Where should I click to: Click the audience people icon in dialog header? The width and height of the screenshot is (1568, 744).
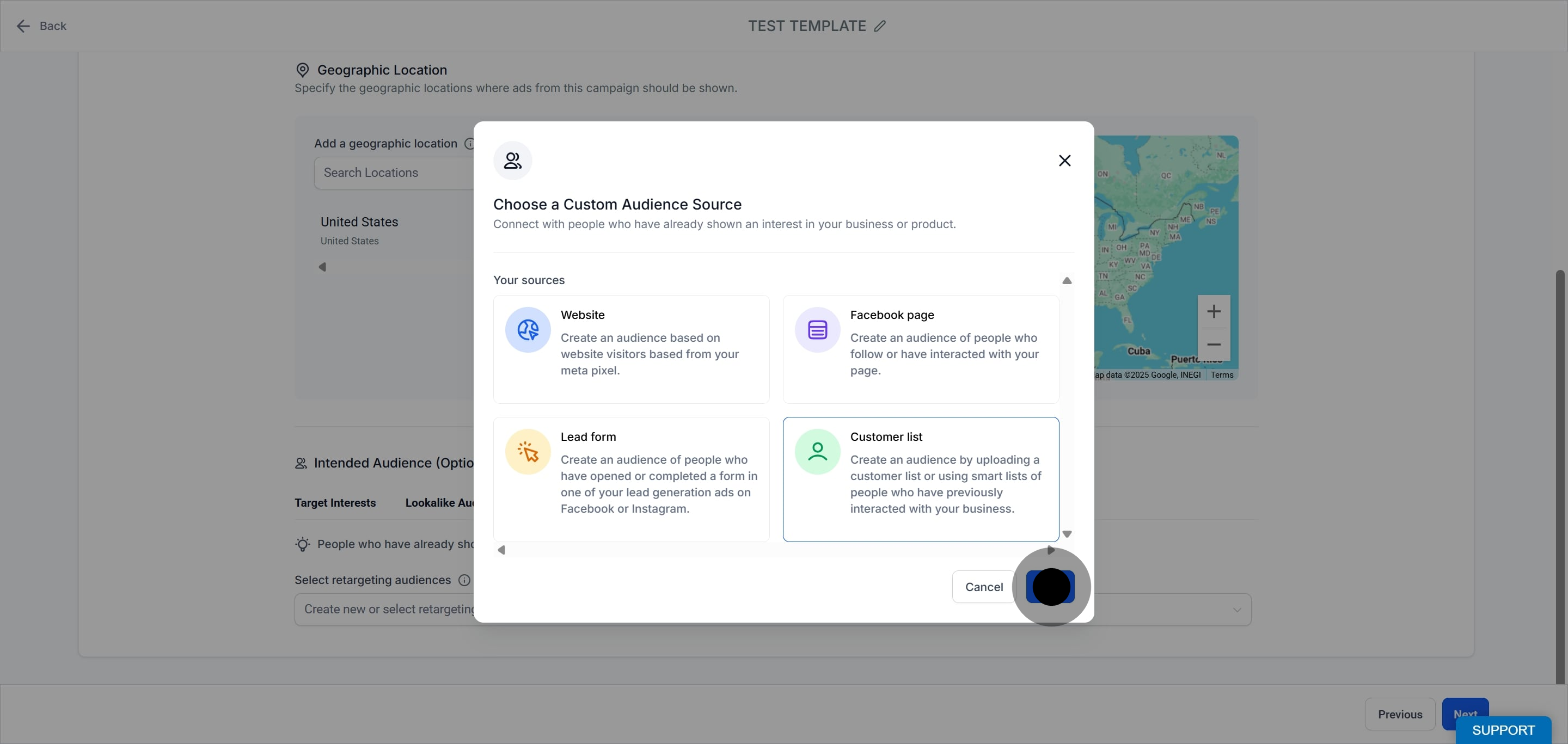(512, 160)
